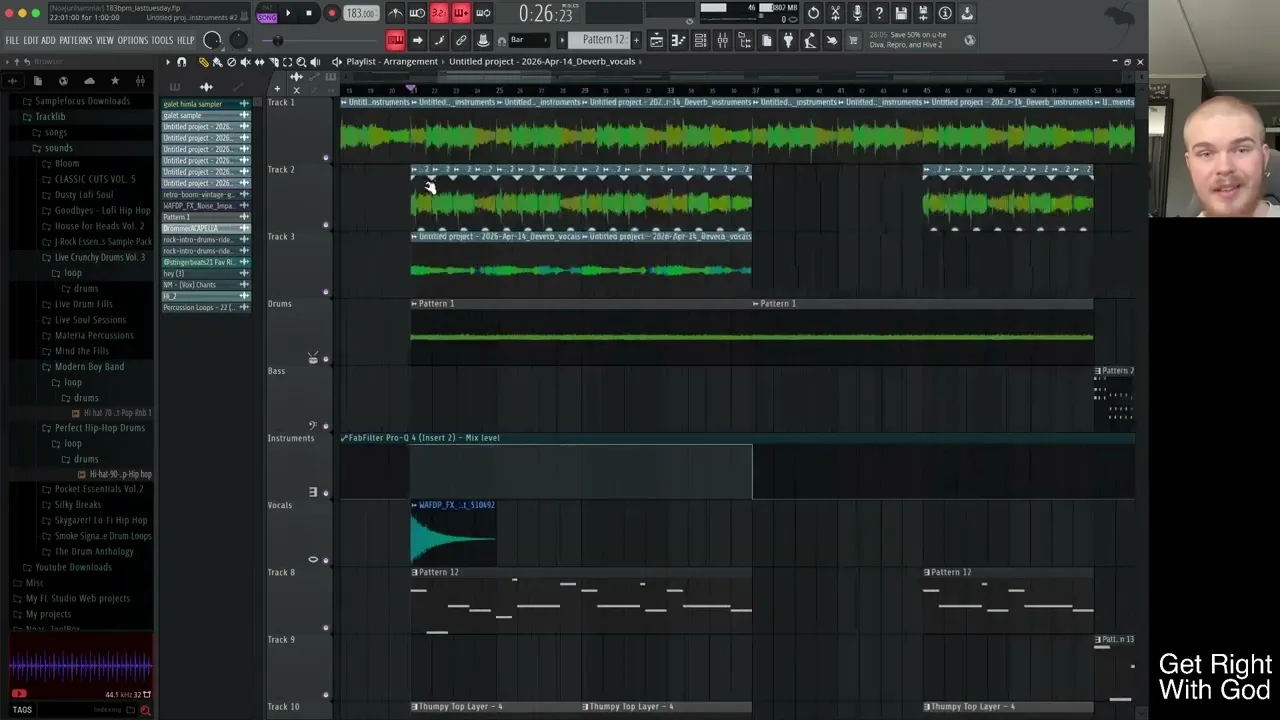
Task: Arm the Record button
Action: [332, 13]
